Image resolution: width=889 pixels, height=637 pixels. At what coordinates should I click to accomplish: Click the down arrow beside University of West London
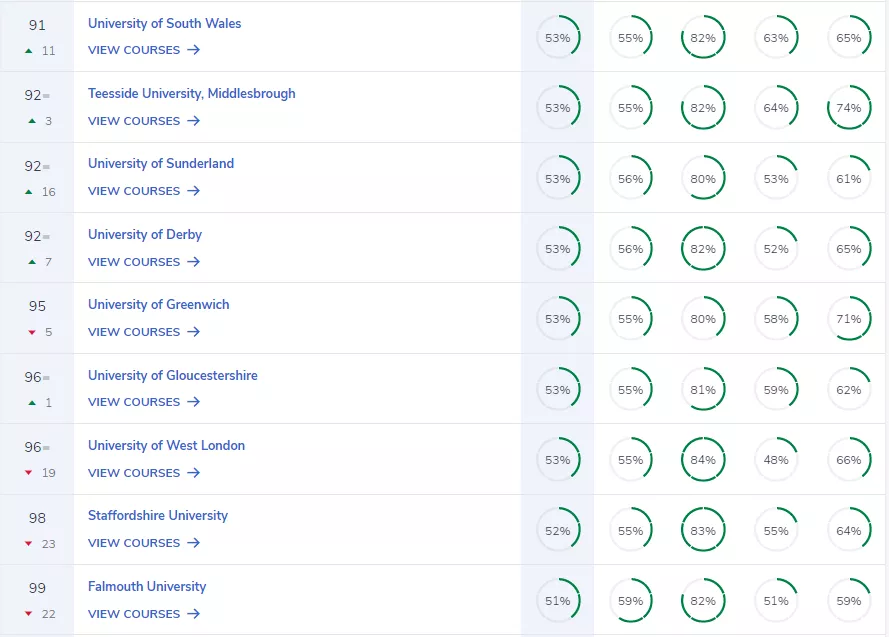[27, 472]
